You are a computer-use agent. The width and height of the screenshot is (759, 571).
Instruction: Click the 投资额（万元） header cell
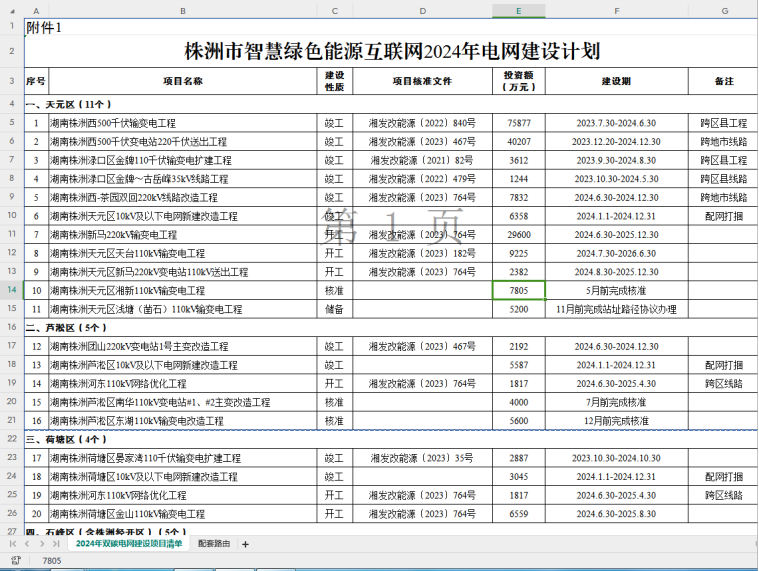[518, 81]
